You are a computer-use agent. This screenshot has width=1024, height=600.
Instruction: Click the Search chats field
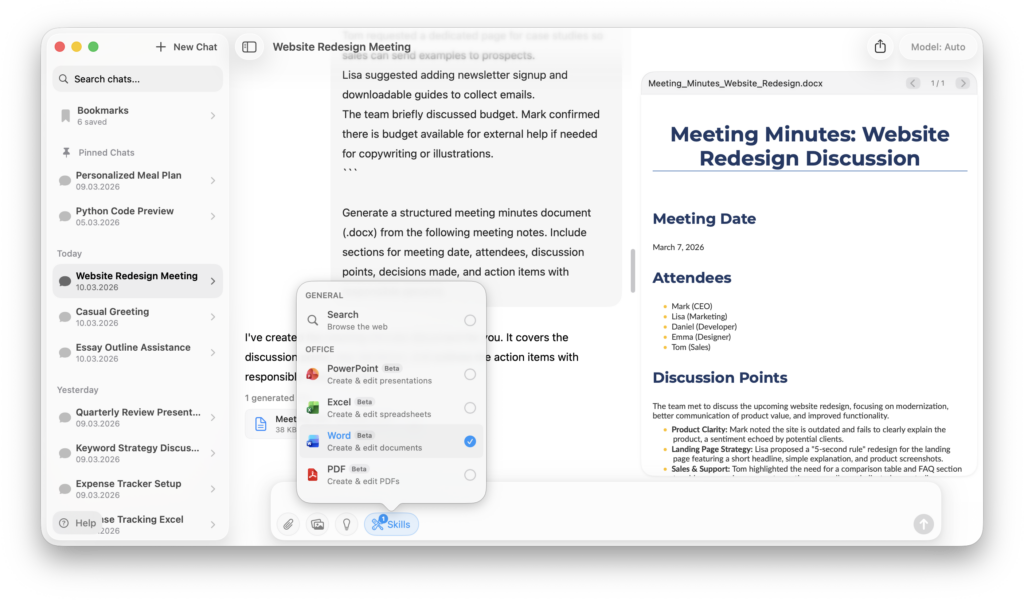click(x=137, y=79)
